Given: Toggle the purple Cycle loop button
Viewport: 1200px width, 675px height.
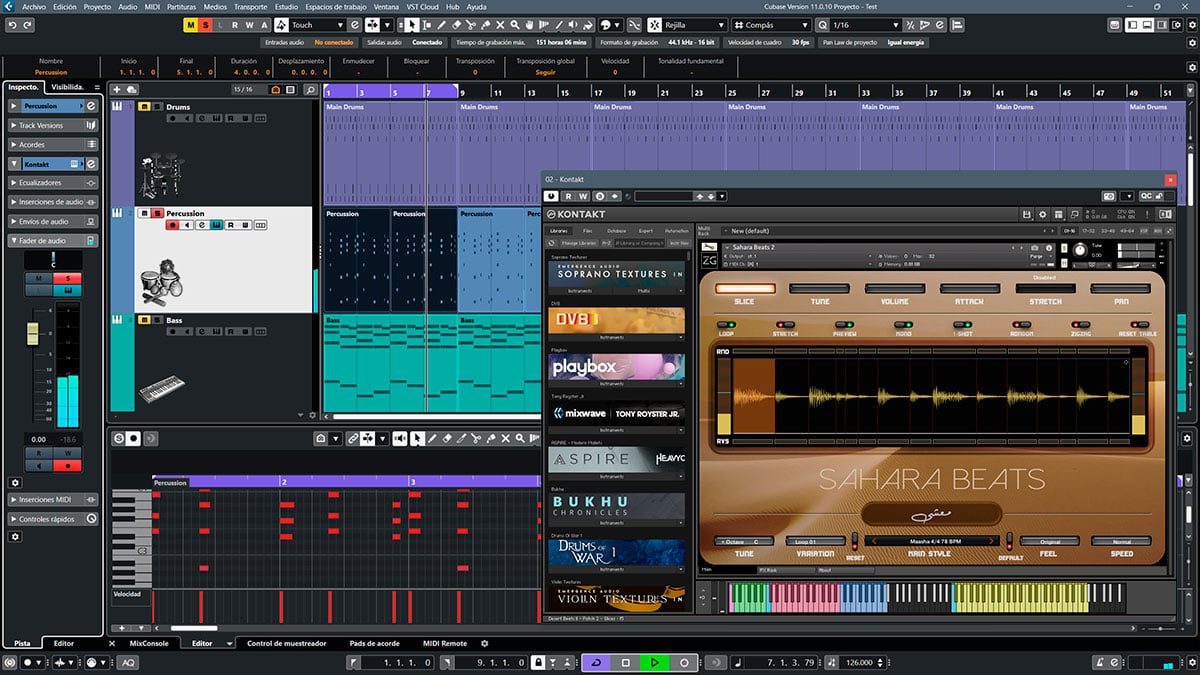Looking at the screenshot, I should point(596,662).
